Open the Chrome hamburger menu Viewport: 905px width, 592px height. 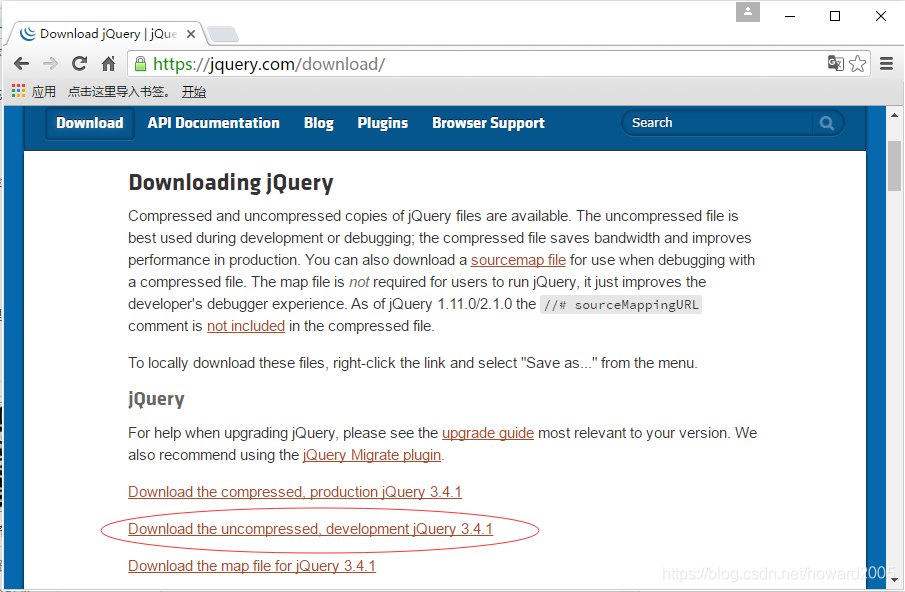887,63
